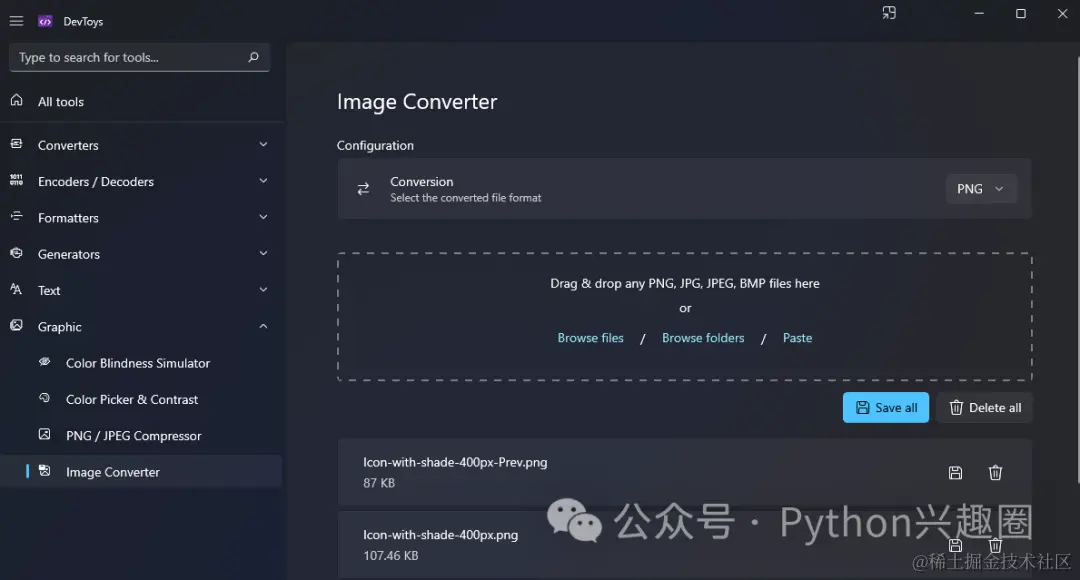Click the DevToys app logo icon
This screenshot has height=580, width=1080.
coord(45,21)
